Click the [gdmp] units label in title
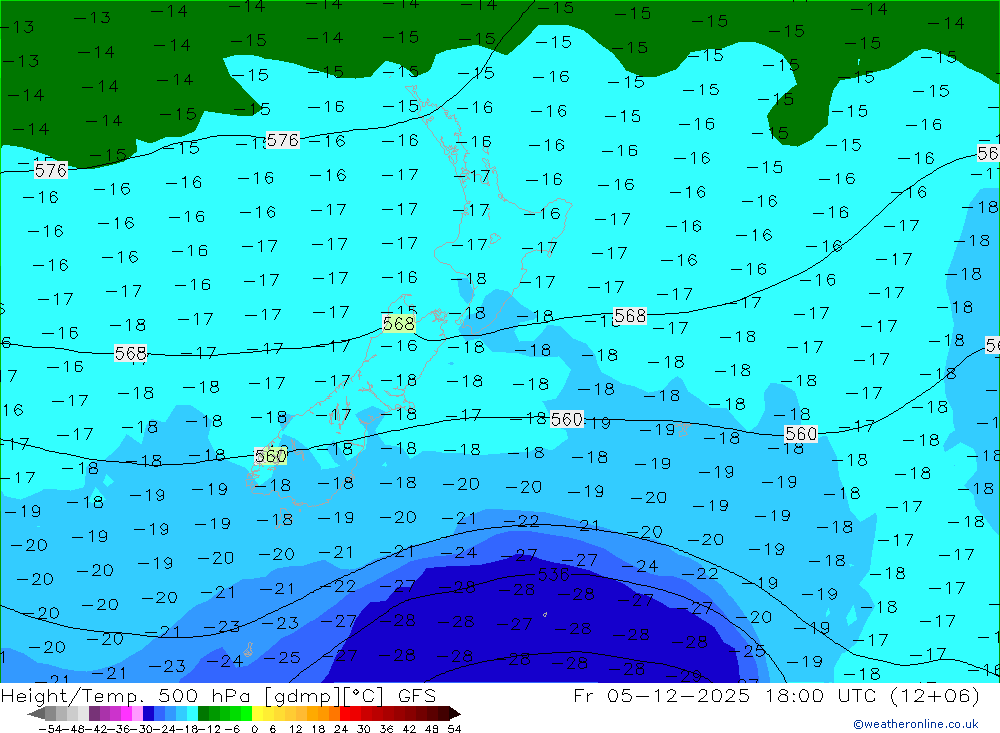 303,695
